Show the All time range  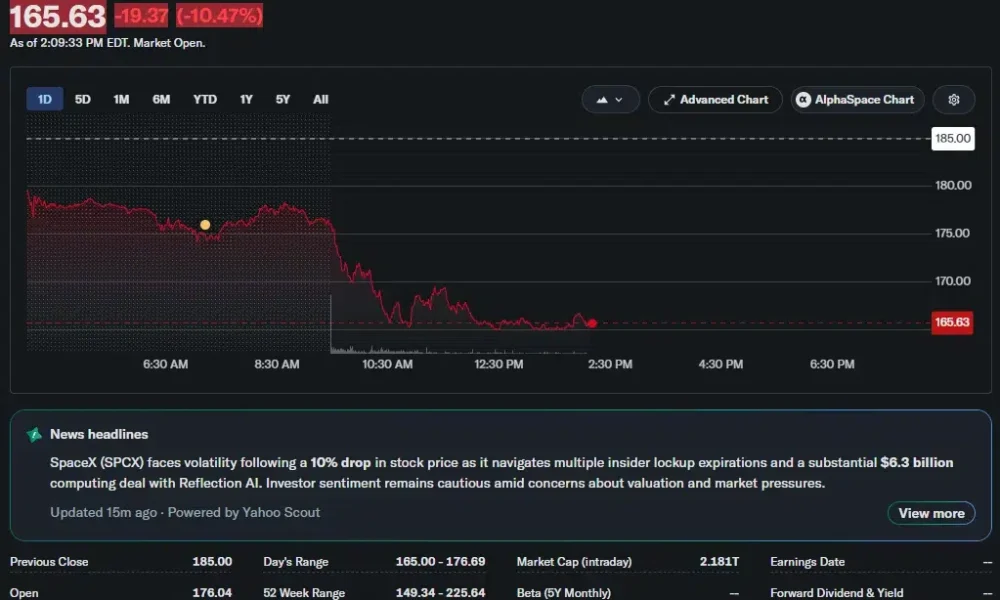pos(320,99)
